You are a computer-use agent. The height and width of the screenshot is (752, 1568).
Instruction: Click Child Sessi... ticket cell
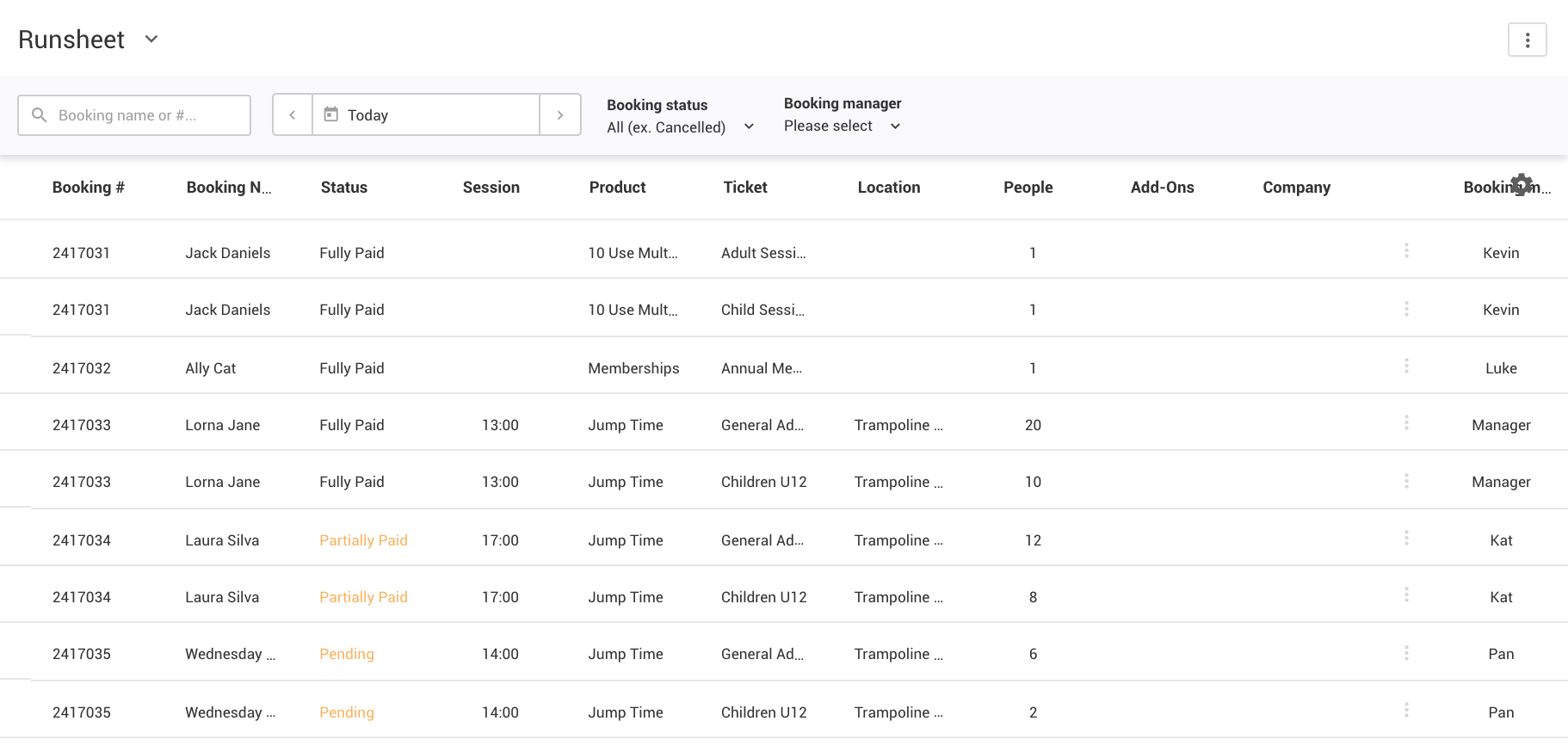click(762, 310)
